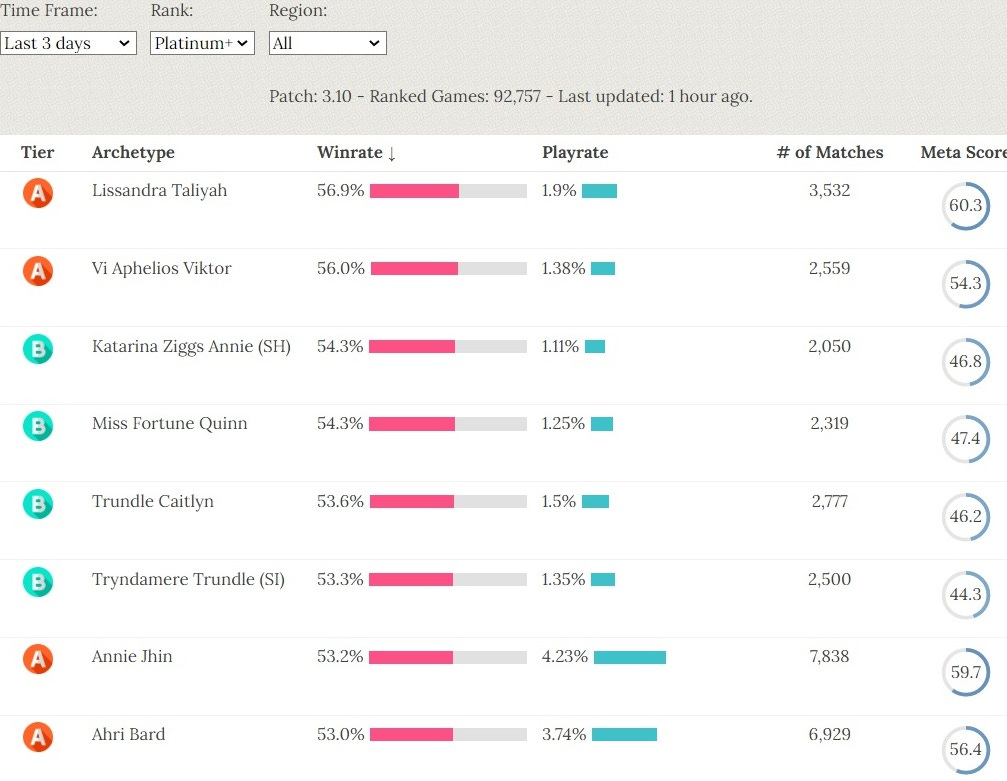Open the Tryndamere Trundle (SI) archetype

pos(188,579)
